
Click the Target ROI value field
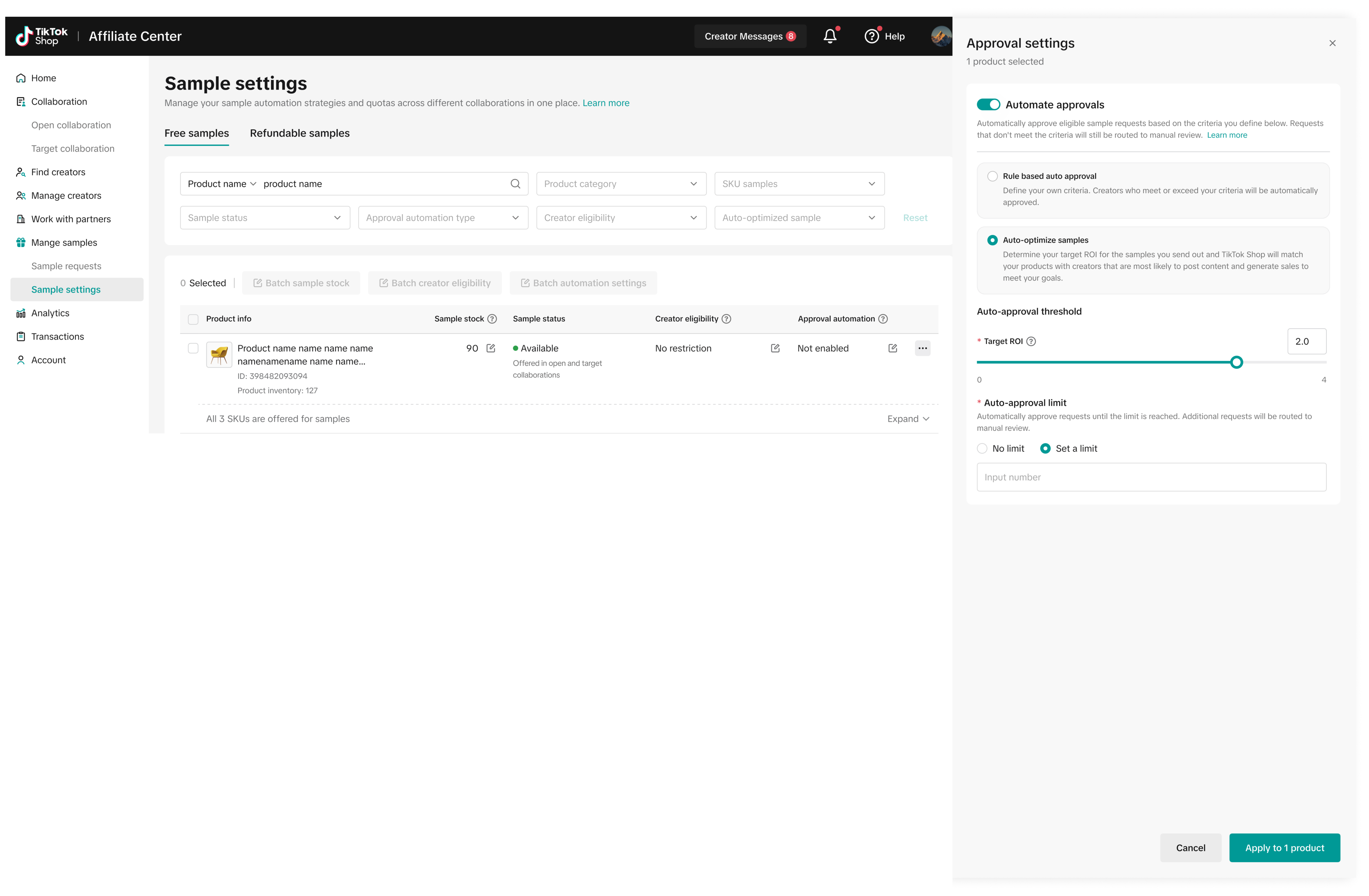tap(1307, 342)
